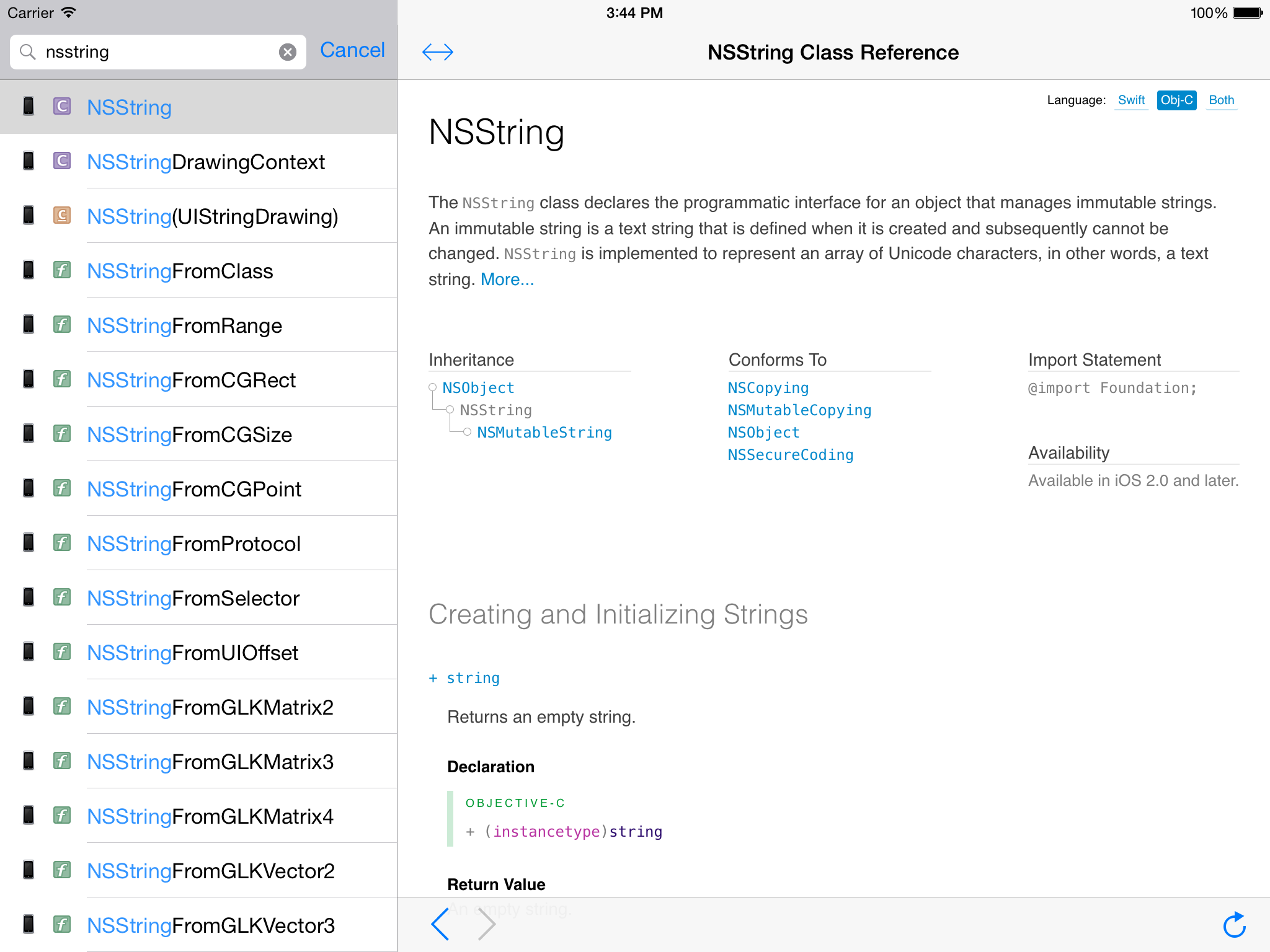
Task: Click the green function icon for NSStringFromClass
Action: point(62,270)
